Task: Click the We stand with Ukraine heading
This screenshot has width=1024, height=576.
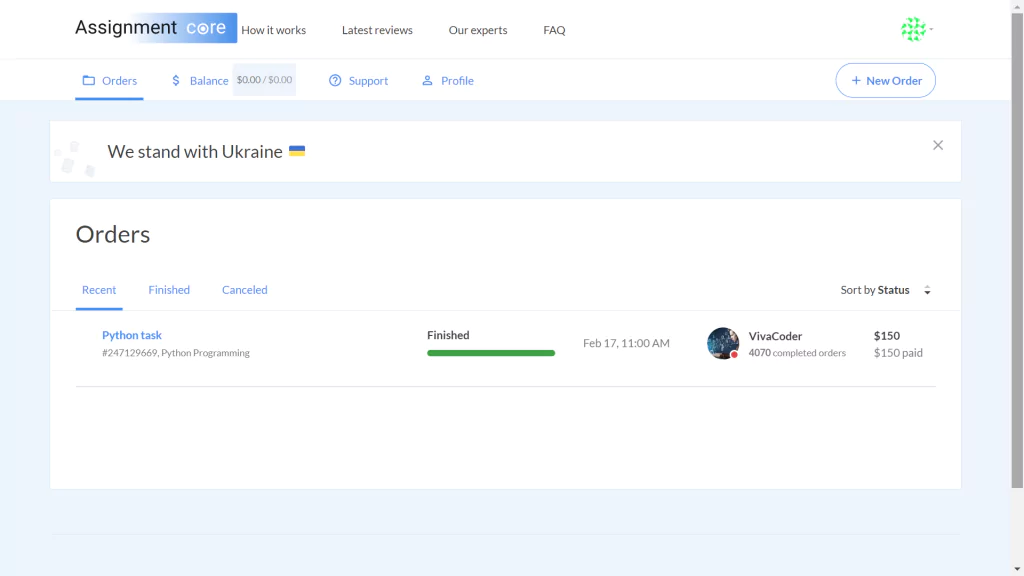Action: point(195,152)
